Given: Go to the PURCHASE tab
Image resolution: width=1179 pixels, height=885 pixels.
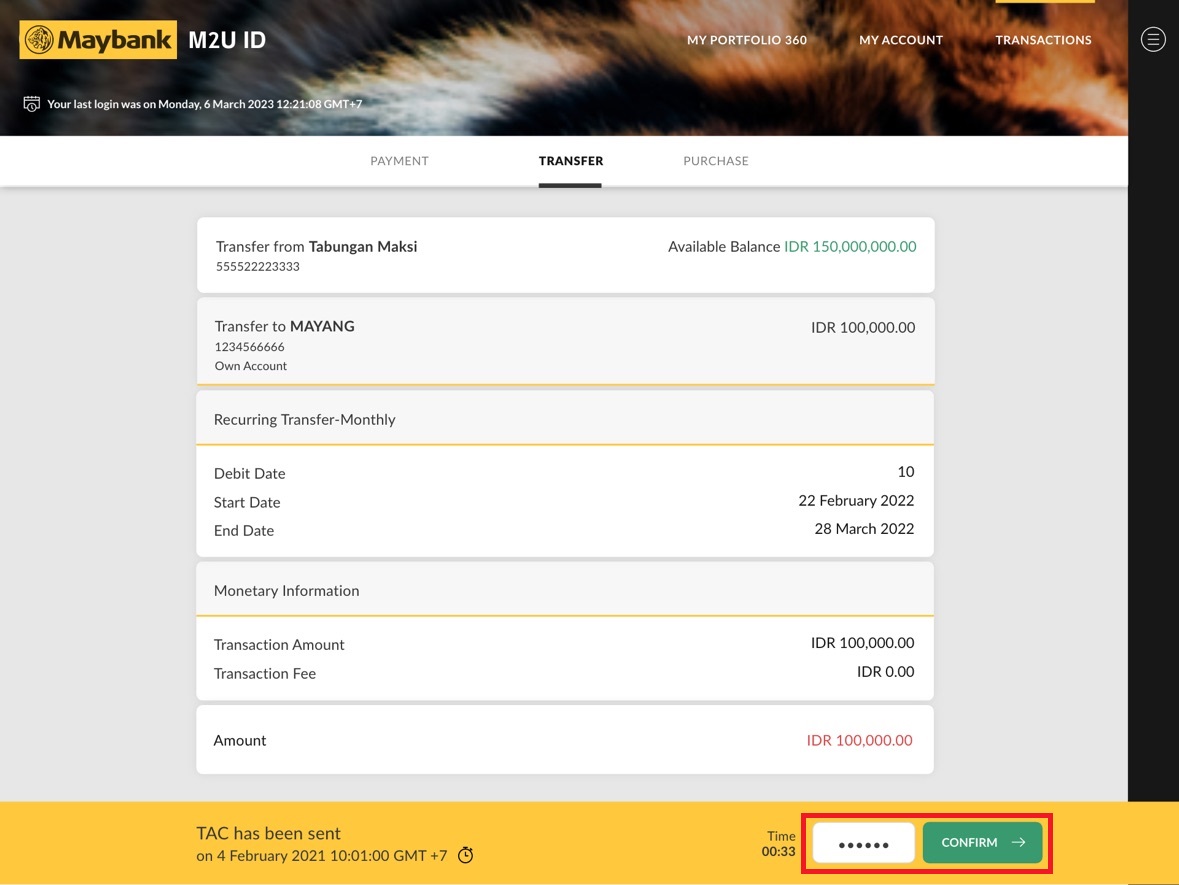Looking at the screenshot, I should [x=715, y=161].
